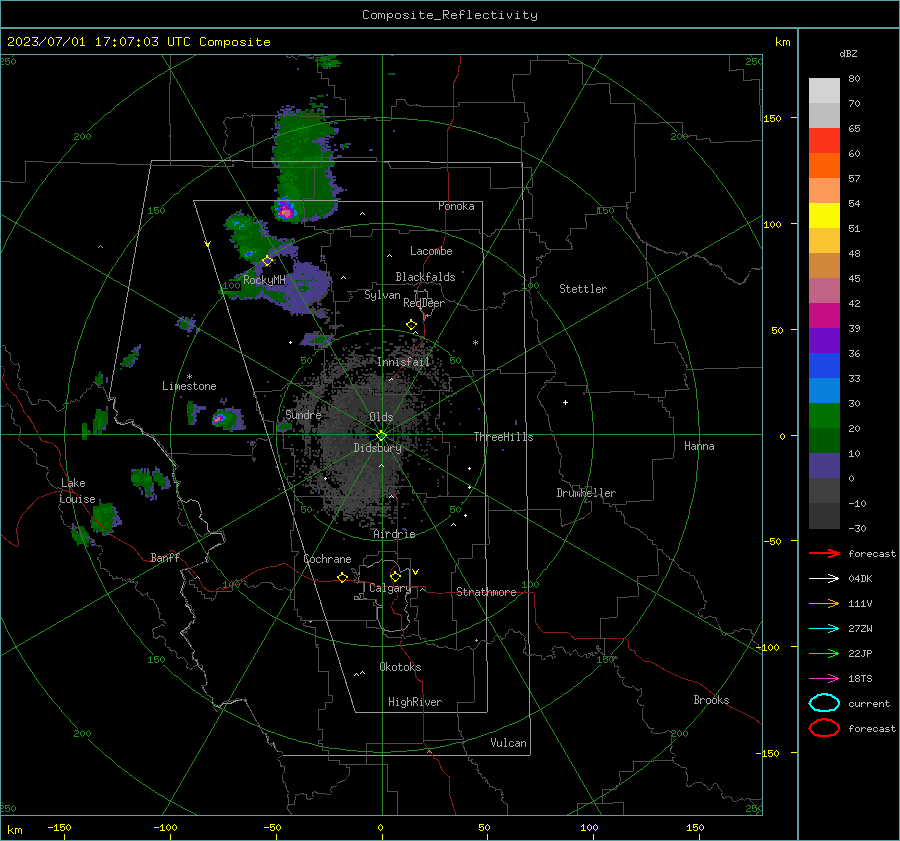Click the yellow diamond marker at RockyMH

coord(267,261)
